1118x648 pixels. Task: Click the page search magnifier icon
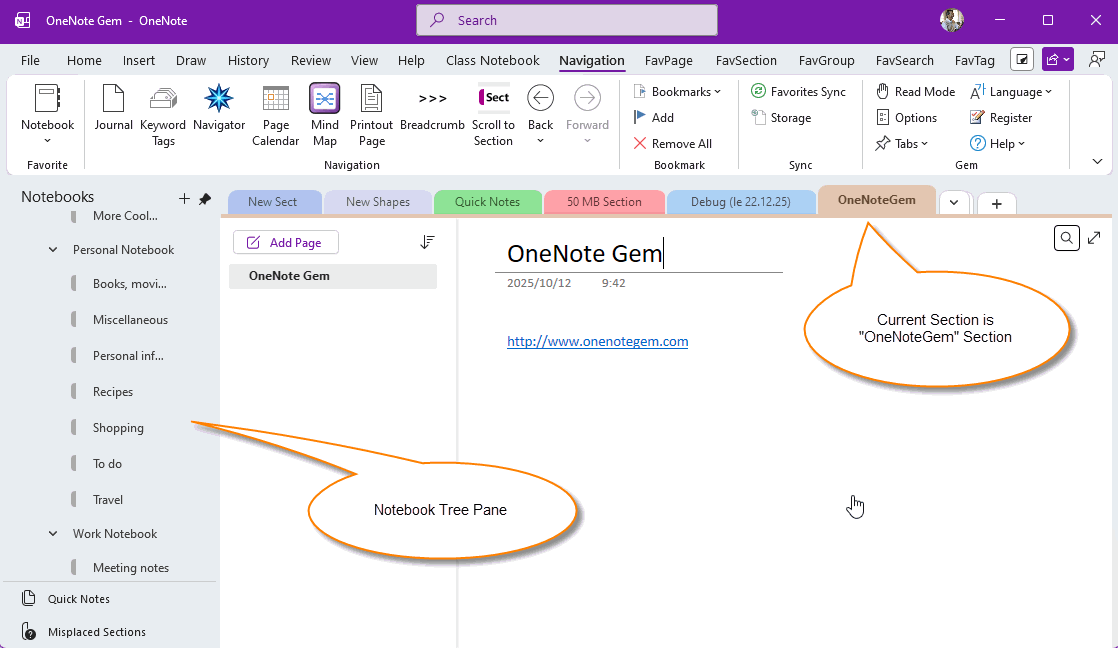(x=1067, y=238)
